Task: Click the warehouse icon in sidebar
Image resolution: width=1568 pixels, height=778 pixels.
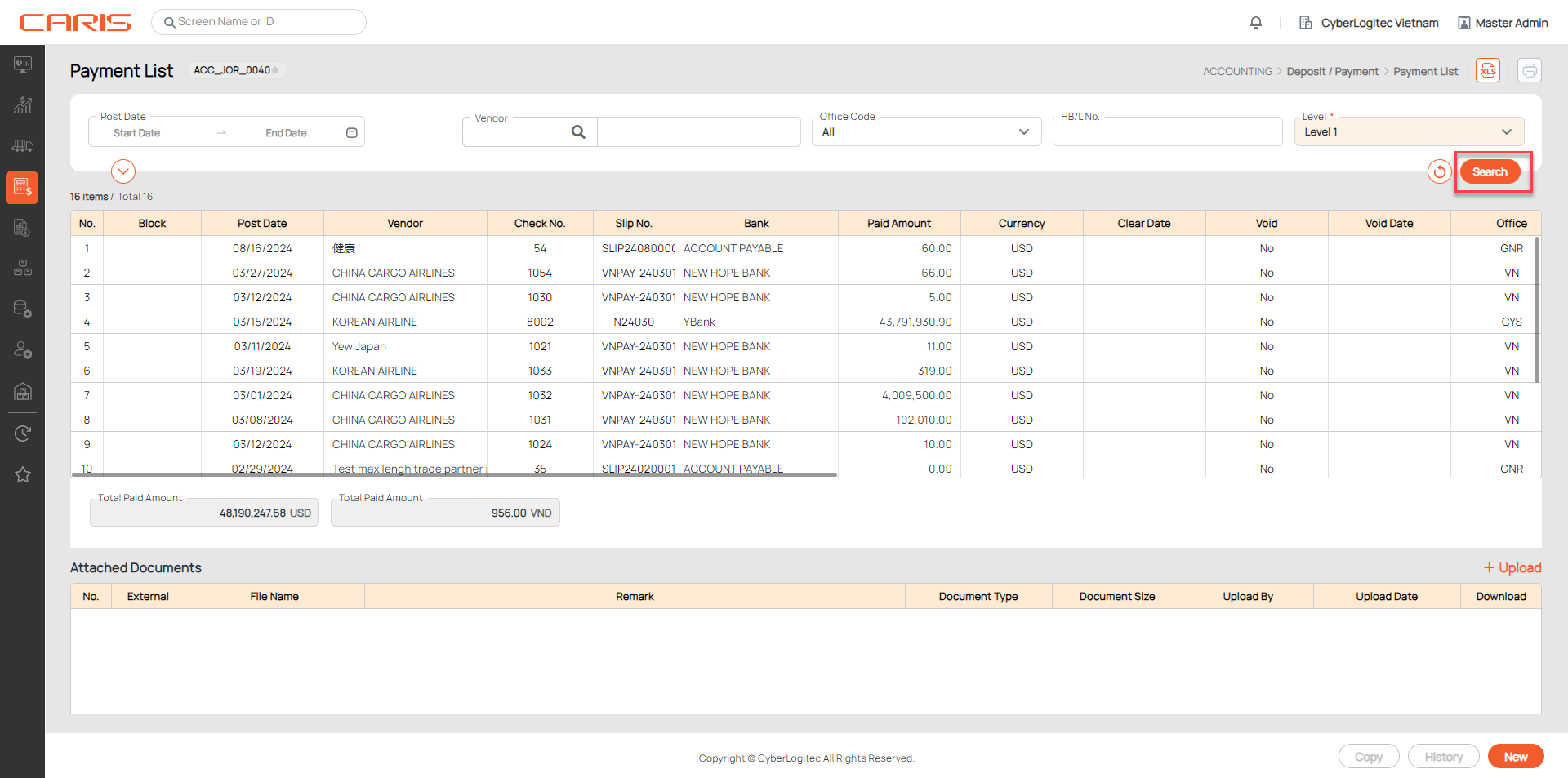Action: (23, 392)
